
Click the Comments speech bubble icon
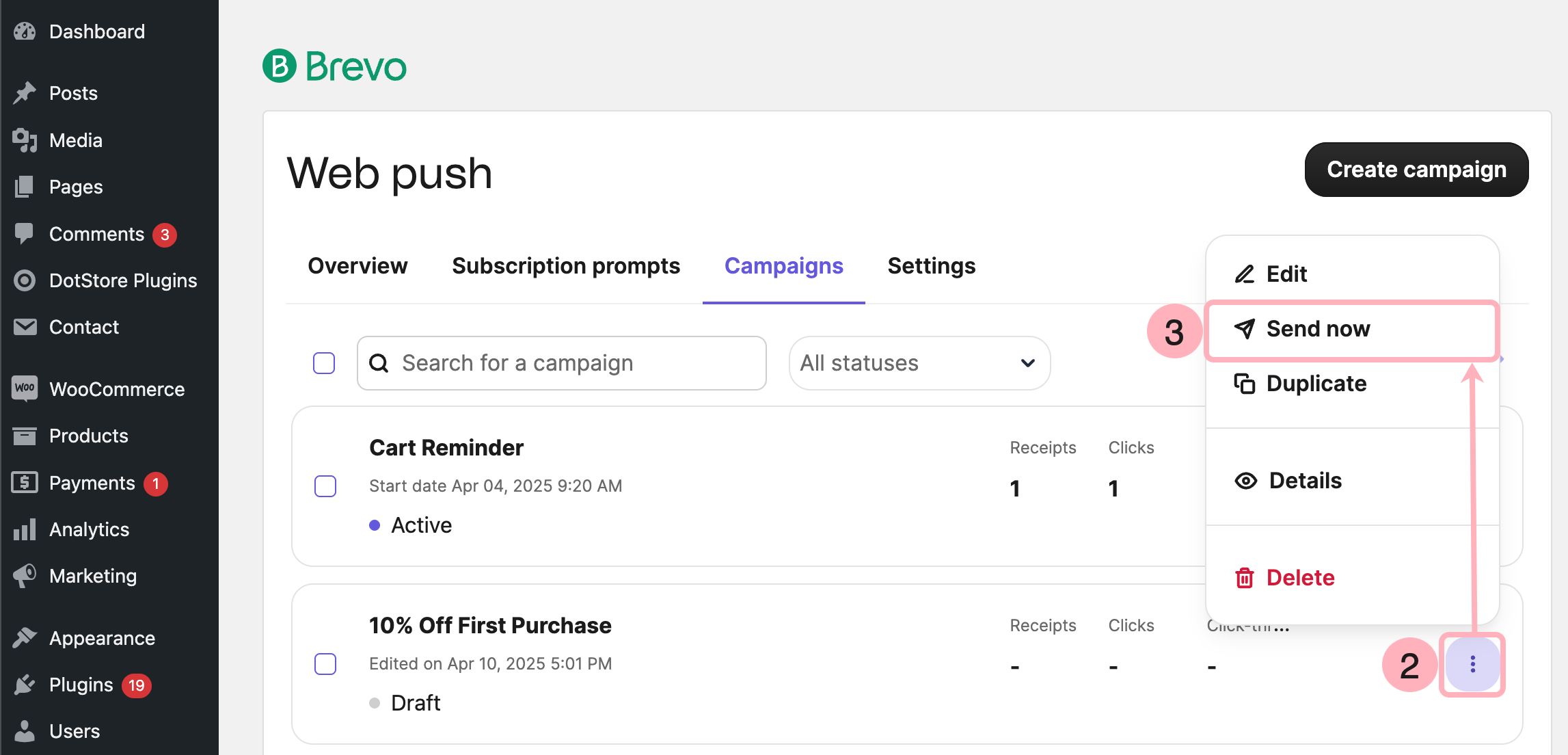(x=25, y=234)
